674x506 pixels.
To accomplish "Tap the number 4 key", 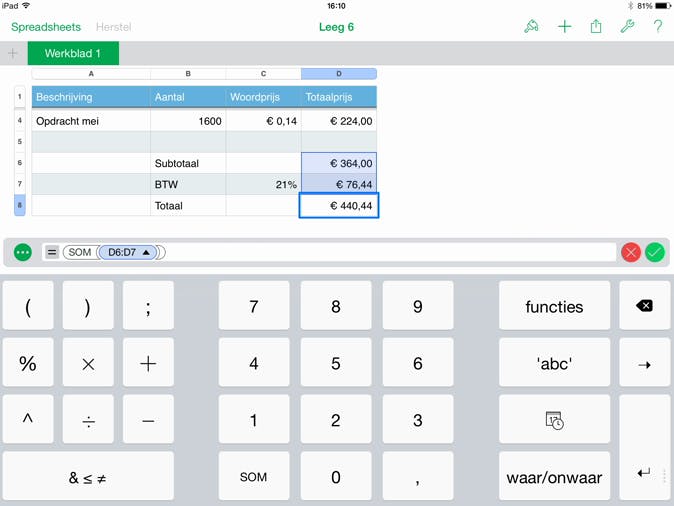I will click(254, 363).
